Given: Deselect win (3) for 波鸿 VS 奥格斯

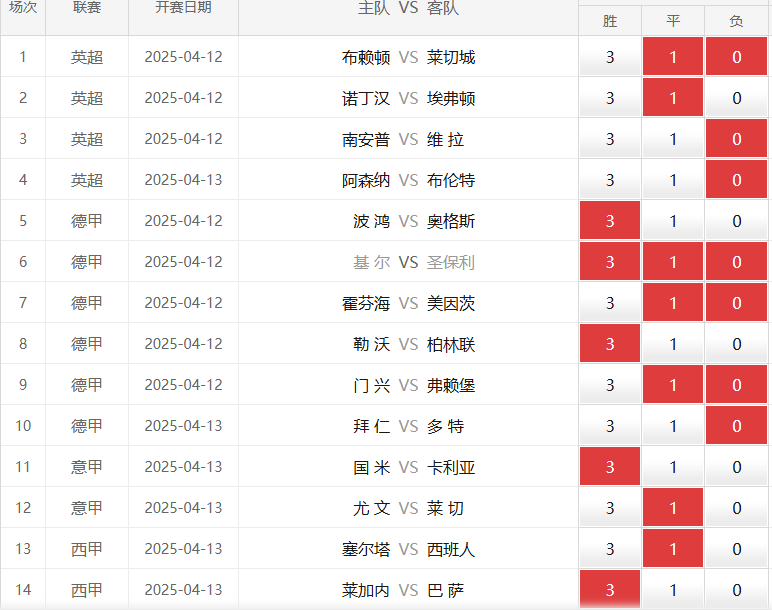Looking at the screenshot, I should (610, 221).
